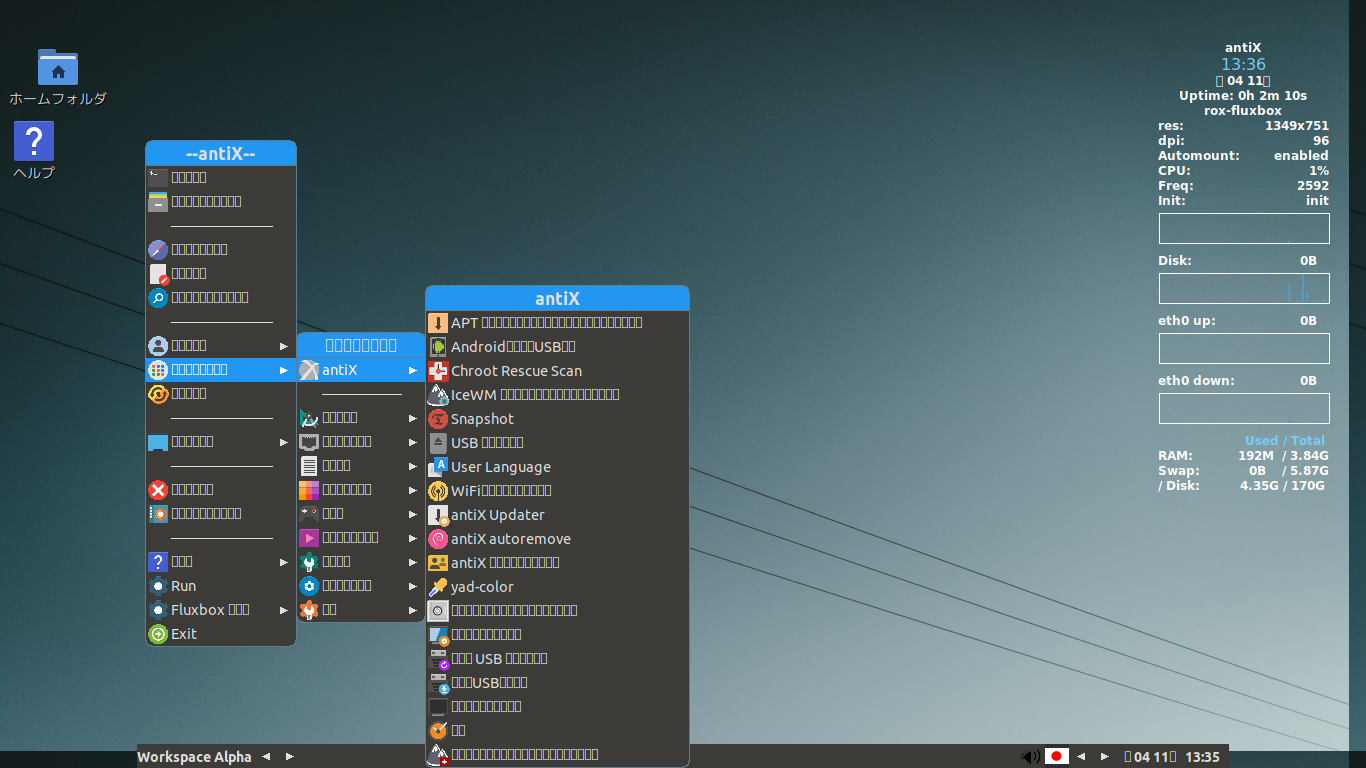Screen dimensions: 1366x768
Task: Expand the blue monitor icon submenu in the main menu
Action: 221,441
